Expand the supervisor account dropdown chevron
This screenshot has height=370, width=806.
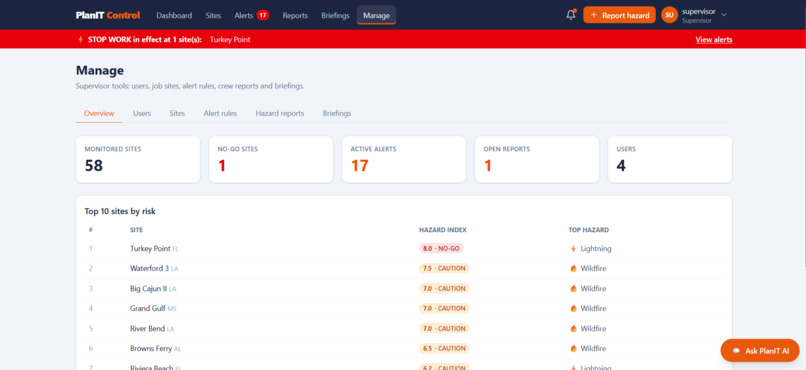coord(724,15)
